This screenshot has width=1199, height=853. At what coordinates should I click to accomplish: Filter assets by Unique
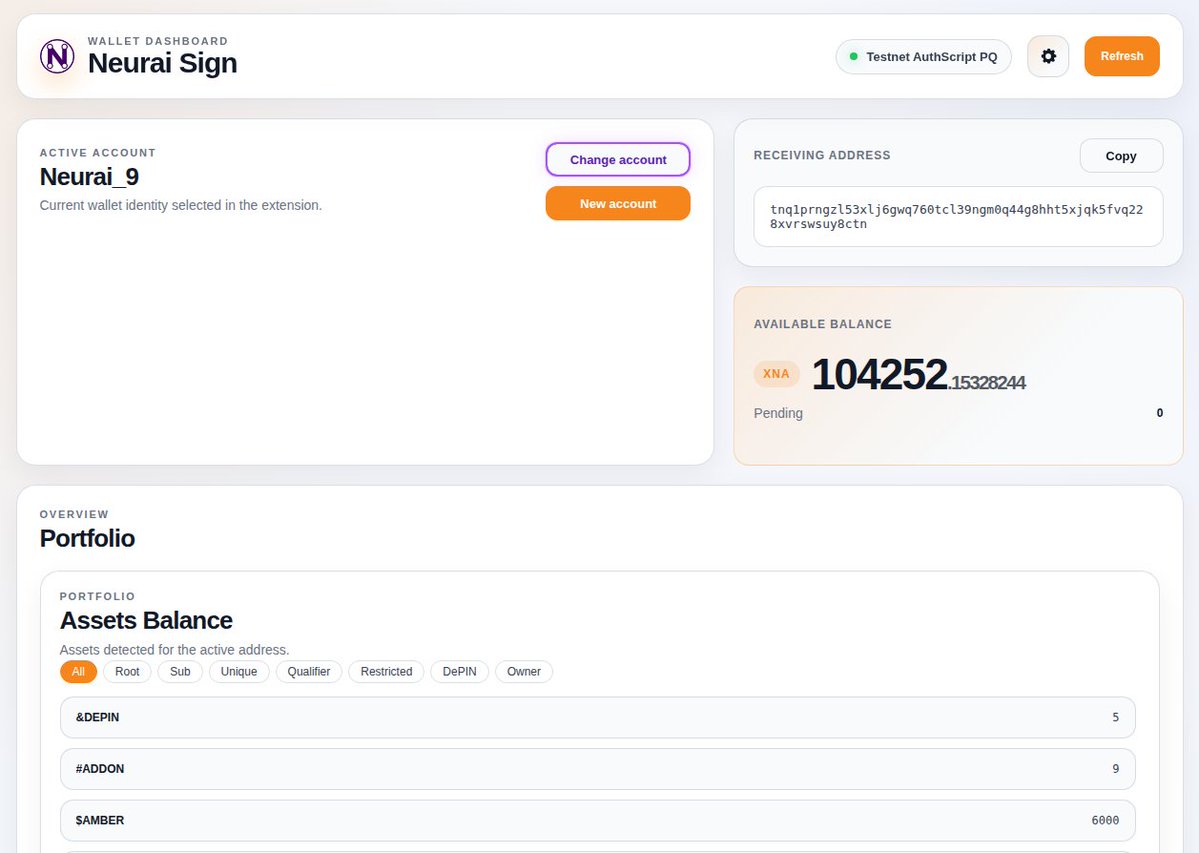click(x=239, y=671)
